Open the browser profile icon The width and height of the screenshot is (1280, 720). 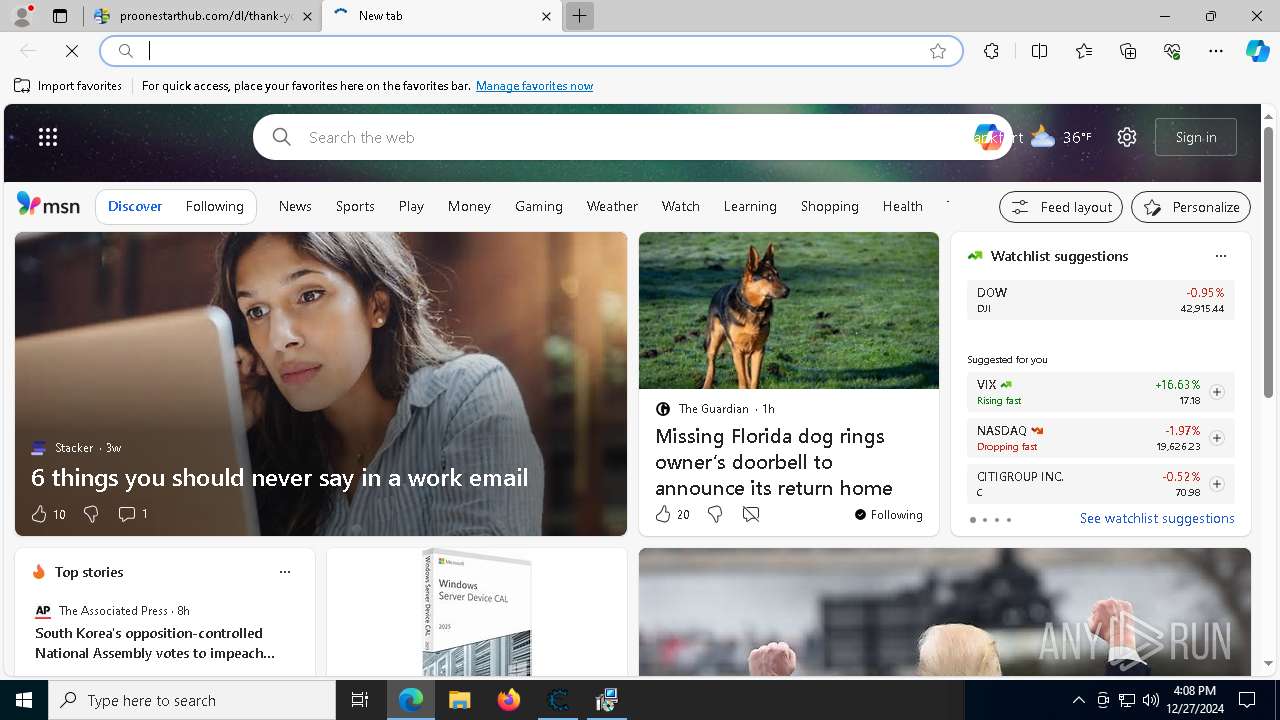coord(22,16)
